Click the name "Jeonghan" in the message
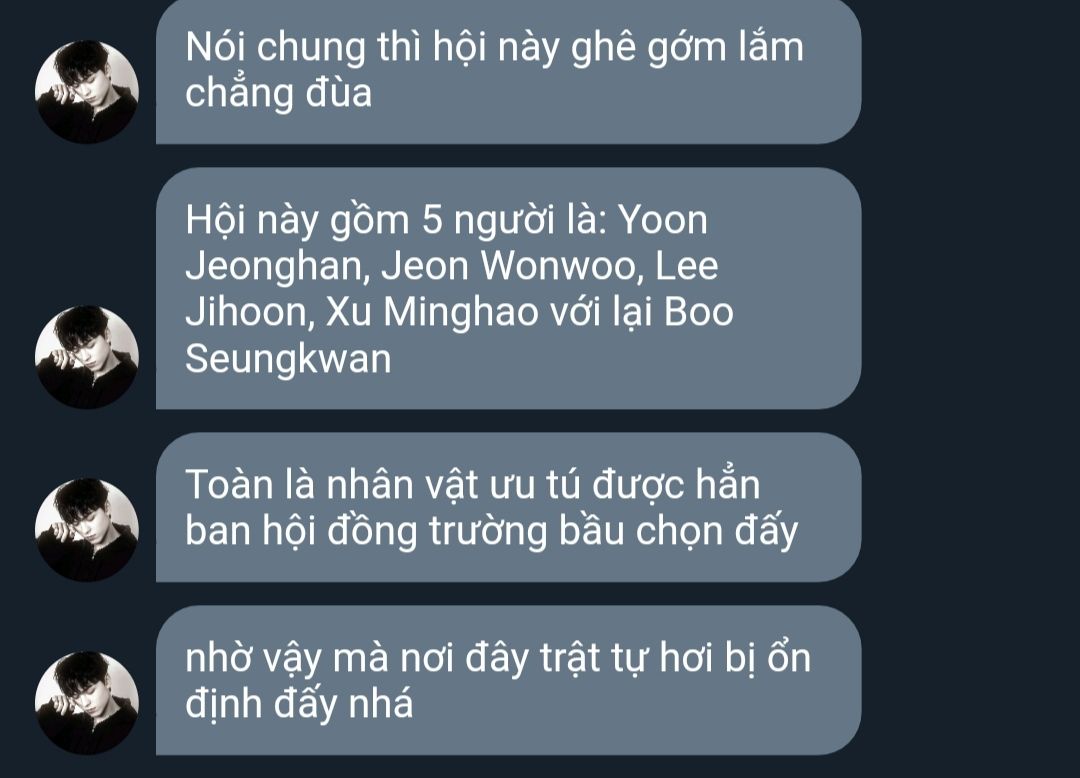 pos(273,266)
